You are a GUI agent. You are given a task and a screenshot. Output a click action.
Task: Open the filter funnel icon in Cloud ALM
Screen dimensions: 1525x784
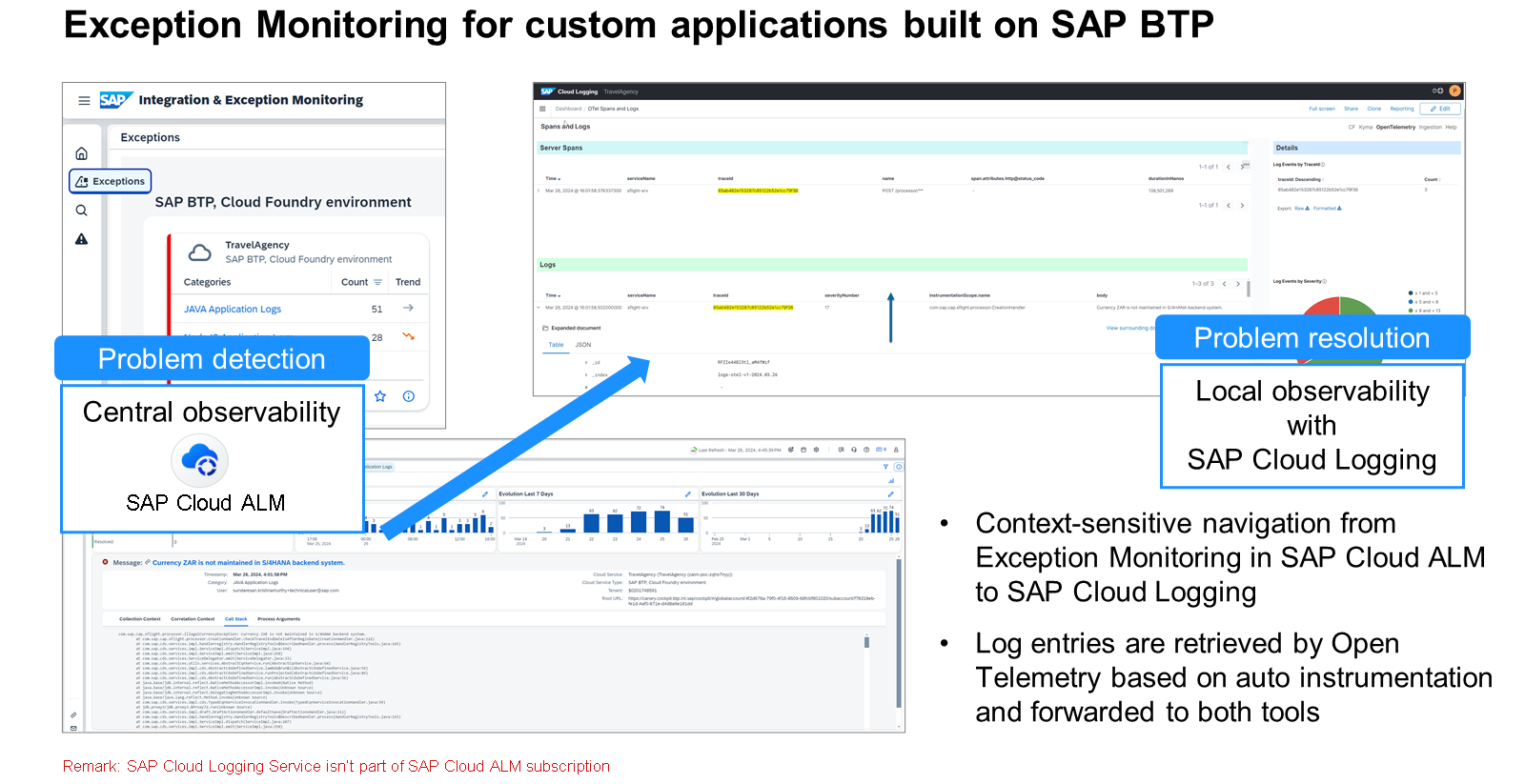[x=885, y=467]
